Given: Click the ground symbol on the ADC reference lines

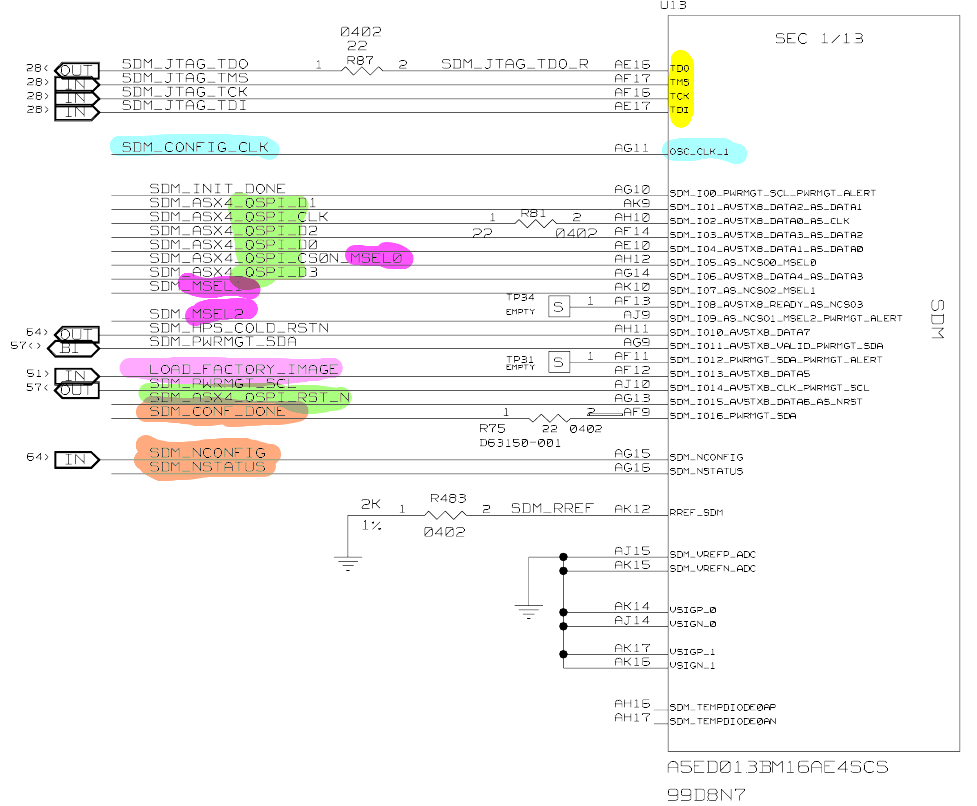Looking at the screenshot, I should 528,612.
